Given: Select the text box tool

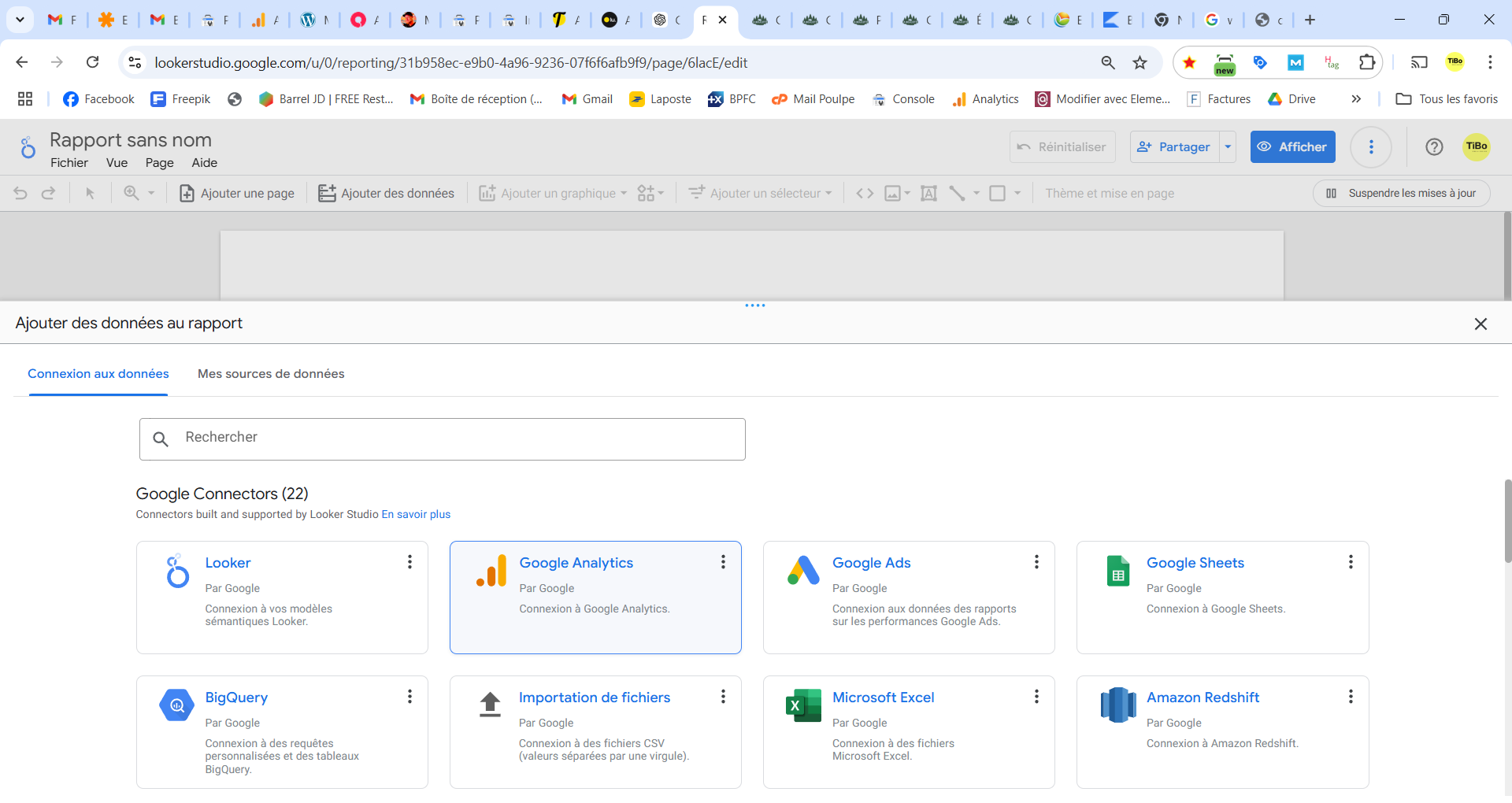Looking at the screenshot, I should pos(928,194).
